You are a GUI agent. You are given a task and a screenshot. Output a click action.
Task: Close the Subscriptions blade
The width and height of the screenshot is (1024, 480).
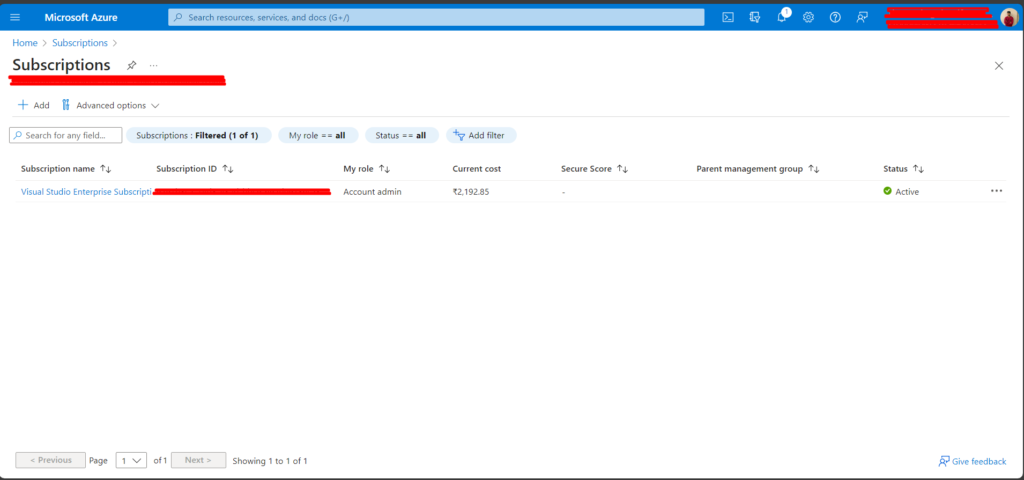999,65
